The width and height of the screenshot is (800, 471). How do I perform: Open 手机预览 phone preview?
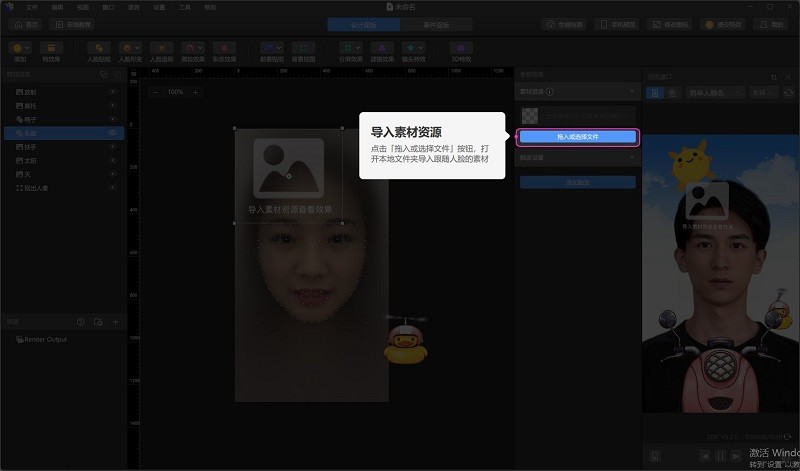pos(618,24)
